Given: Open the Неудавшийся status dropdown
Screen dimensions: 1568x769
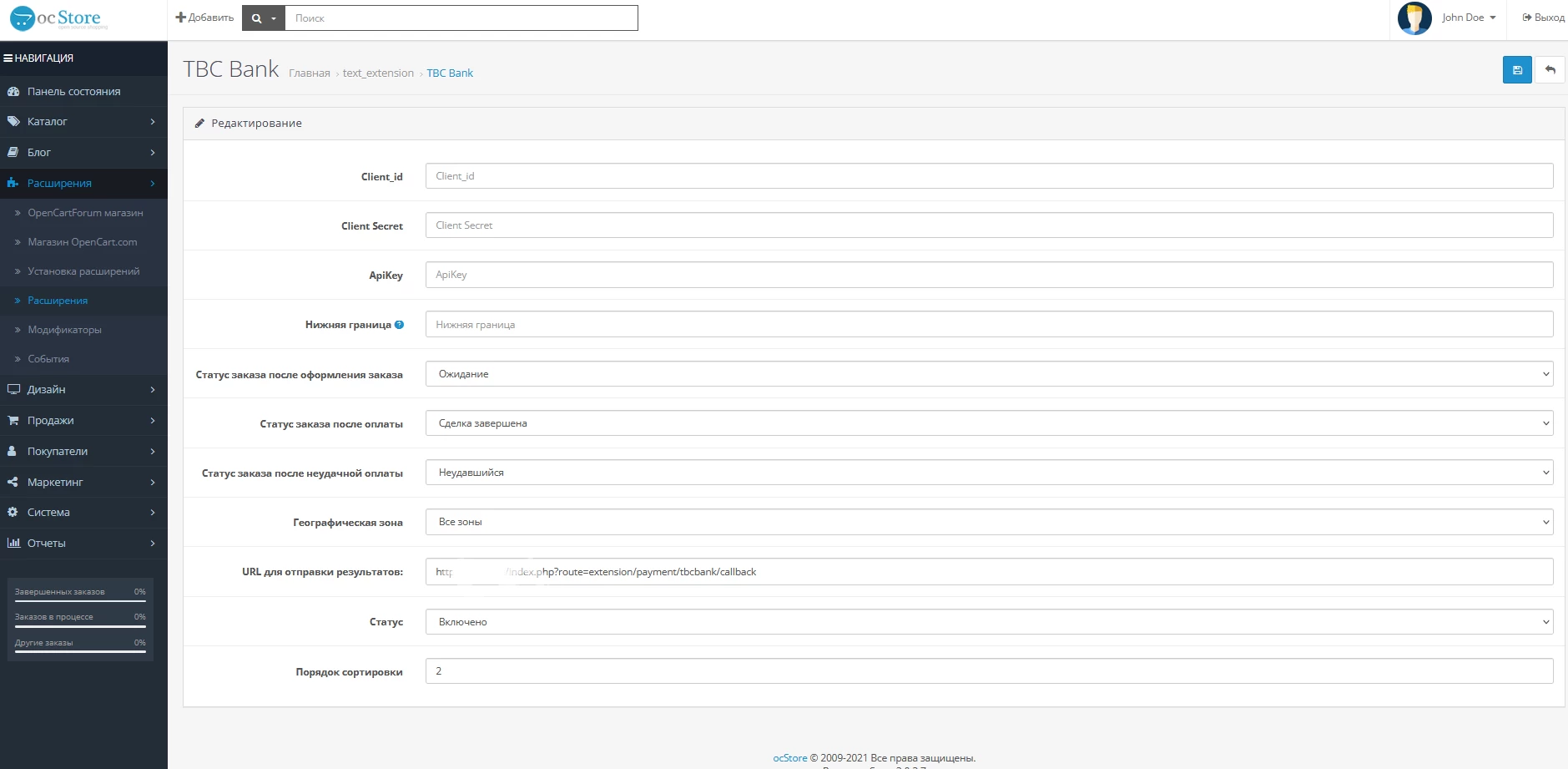Looking at the screenshot, I should pos(989,473).
